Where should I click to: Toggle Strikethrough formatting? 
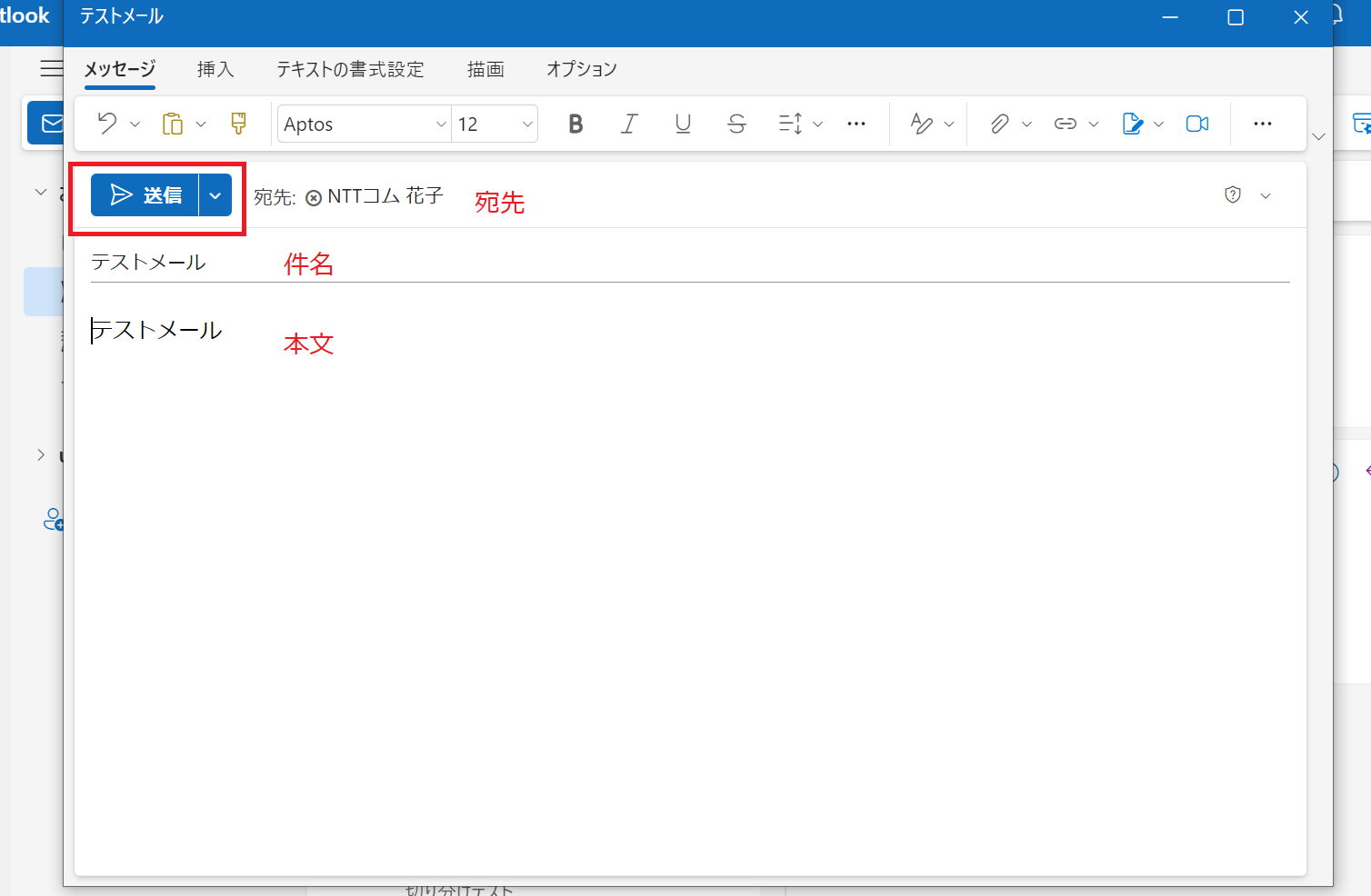[x=736, y=124]
